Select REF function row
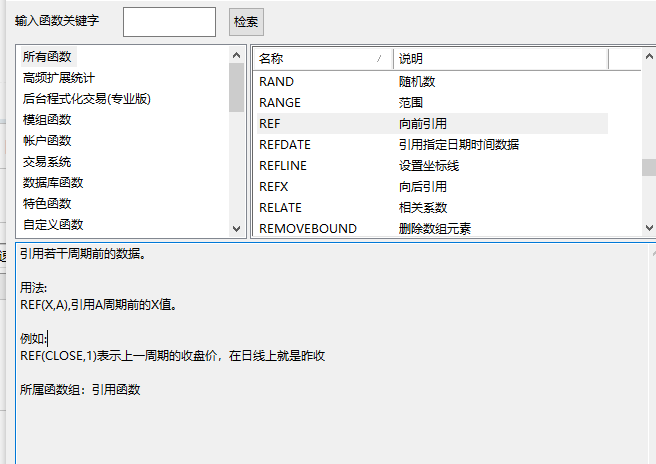Screen dimensions: 656x464 [x=432, y=123]
